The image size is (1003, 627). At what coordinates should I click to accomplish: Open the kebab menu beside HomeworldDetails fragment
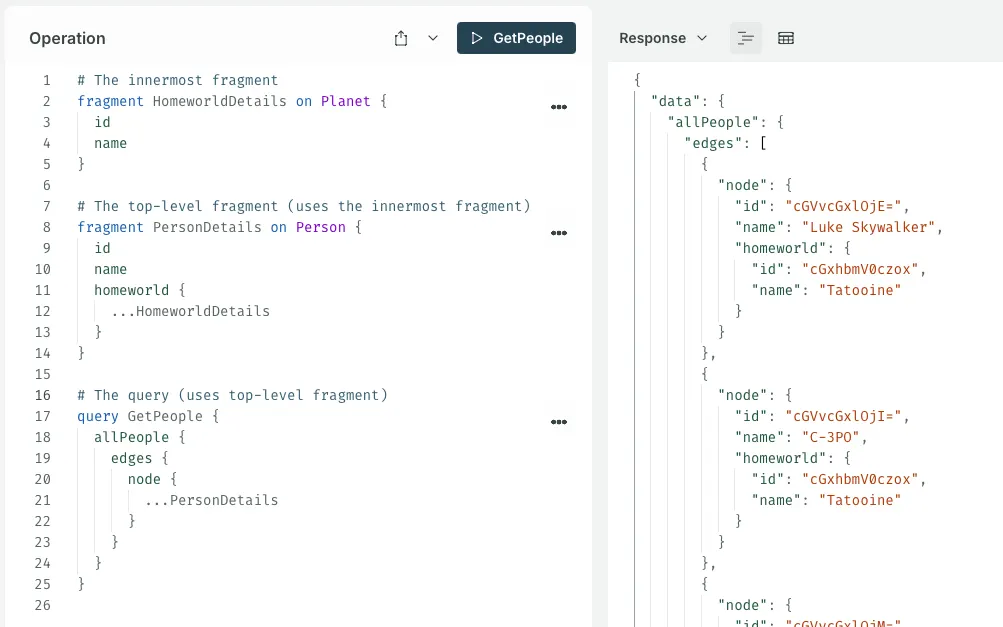coord(559,107)
